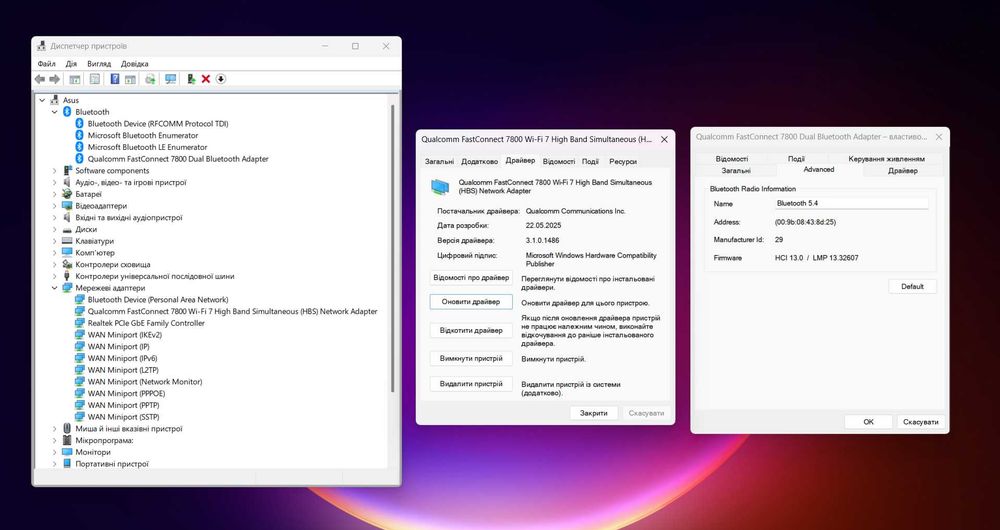
Task: Click the Відкотити драйвер button
Action: [x=471, y=330]
